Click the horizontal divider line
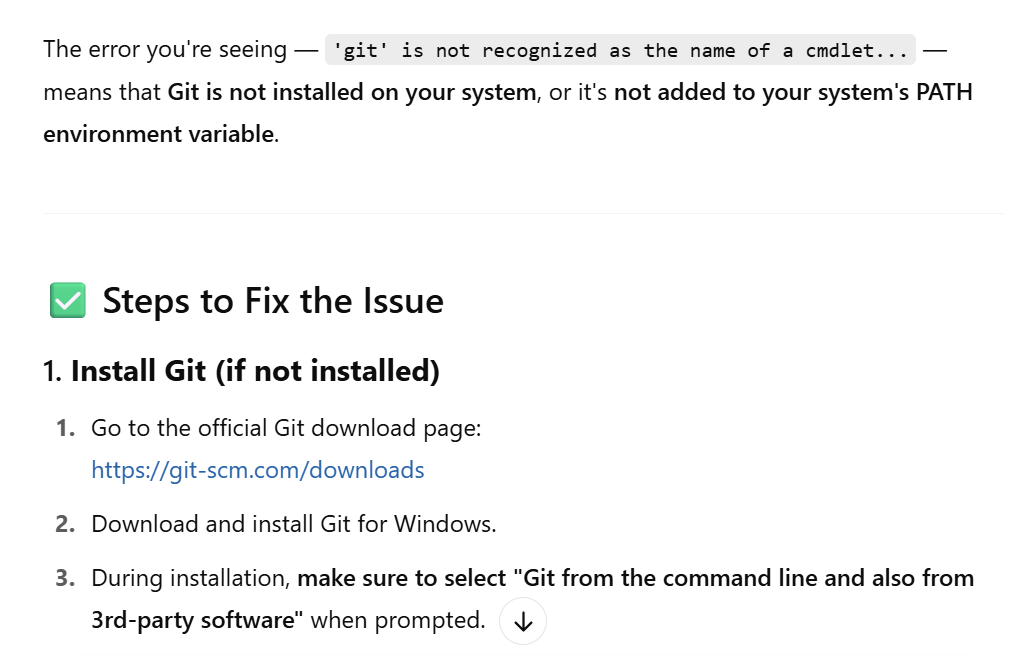Image resolution: width=1036 pixels, height=657 pixels. point(522,213)
